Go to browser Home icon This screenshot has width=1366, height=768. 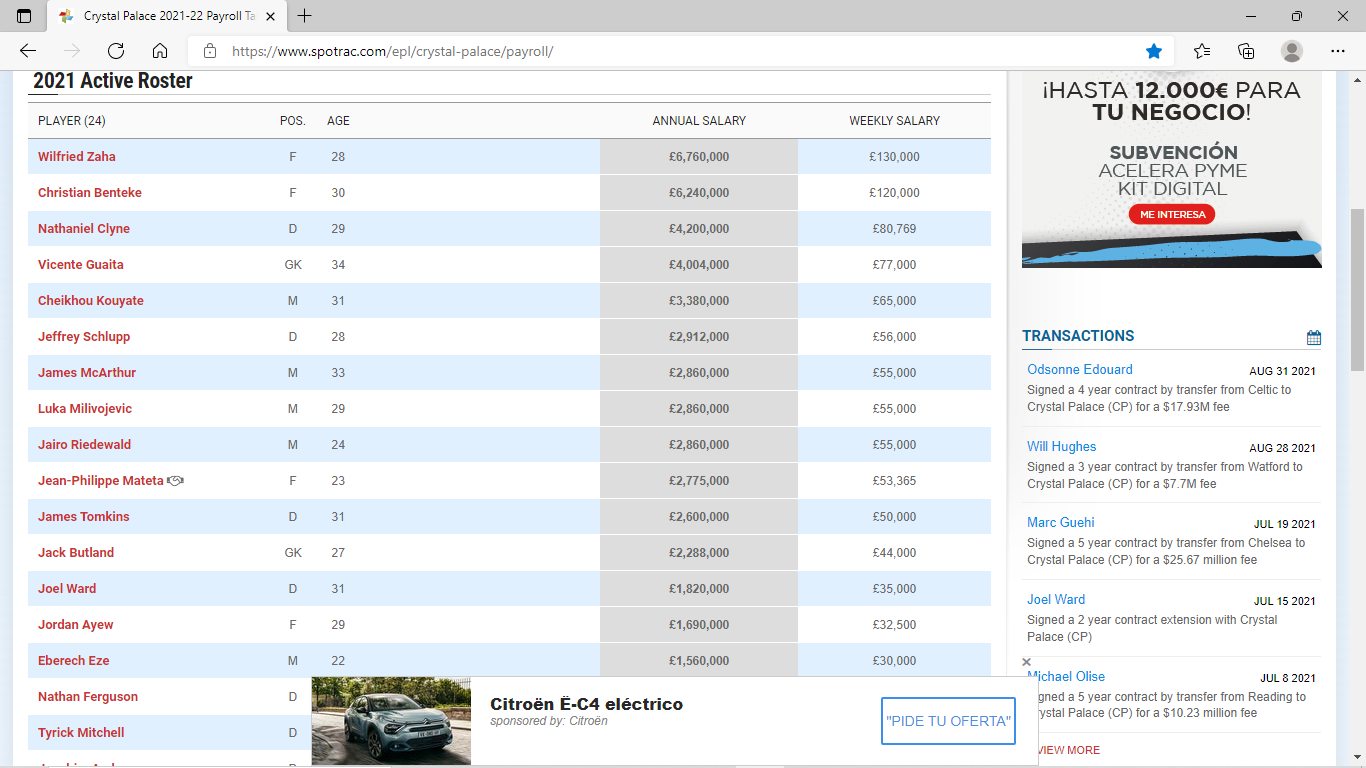coord(160,51)
